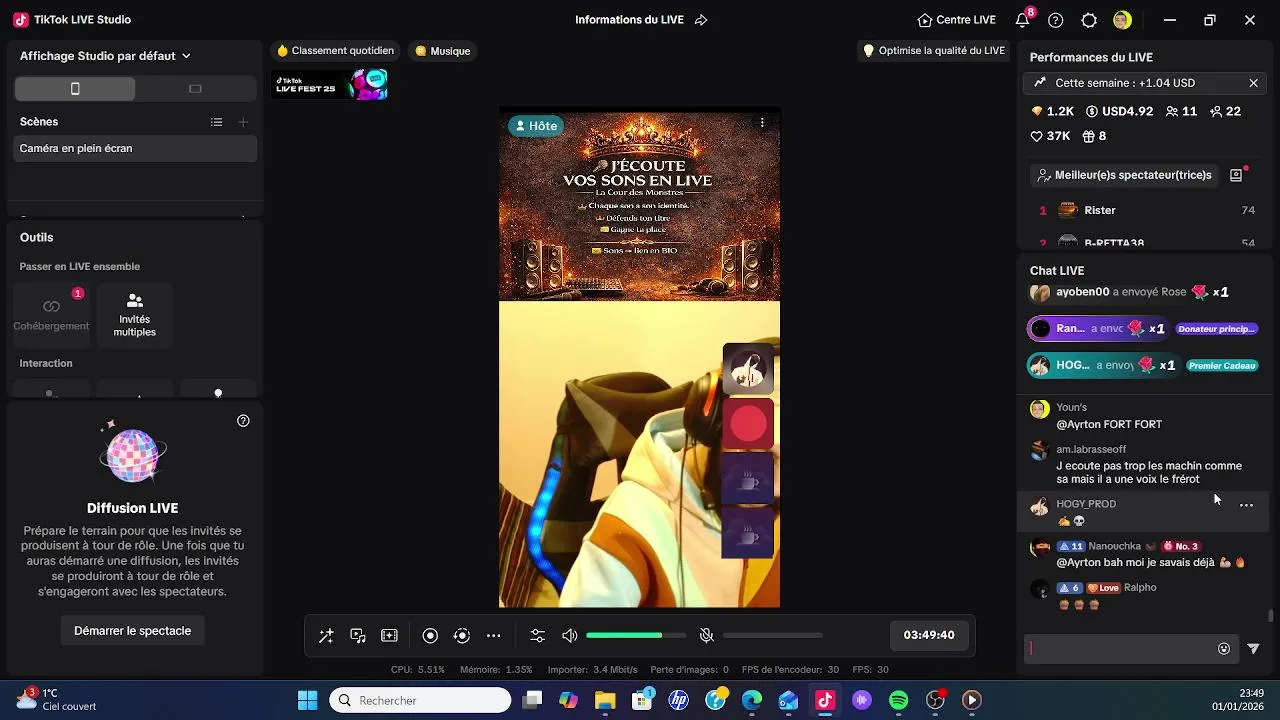Screen dimensions: 1280x720
Task: Open the scenes list view icon
Action: pos(217,122)
